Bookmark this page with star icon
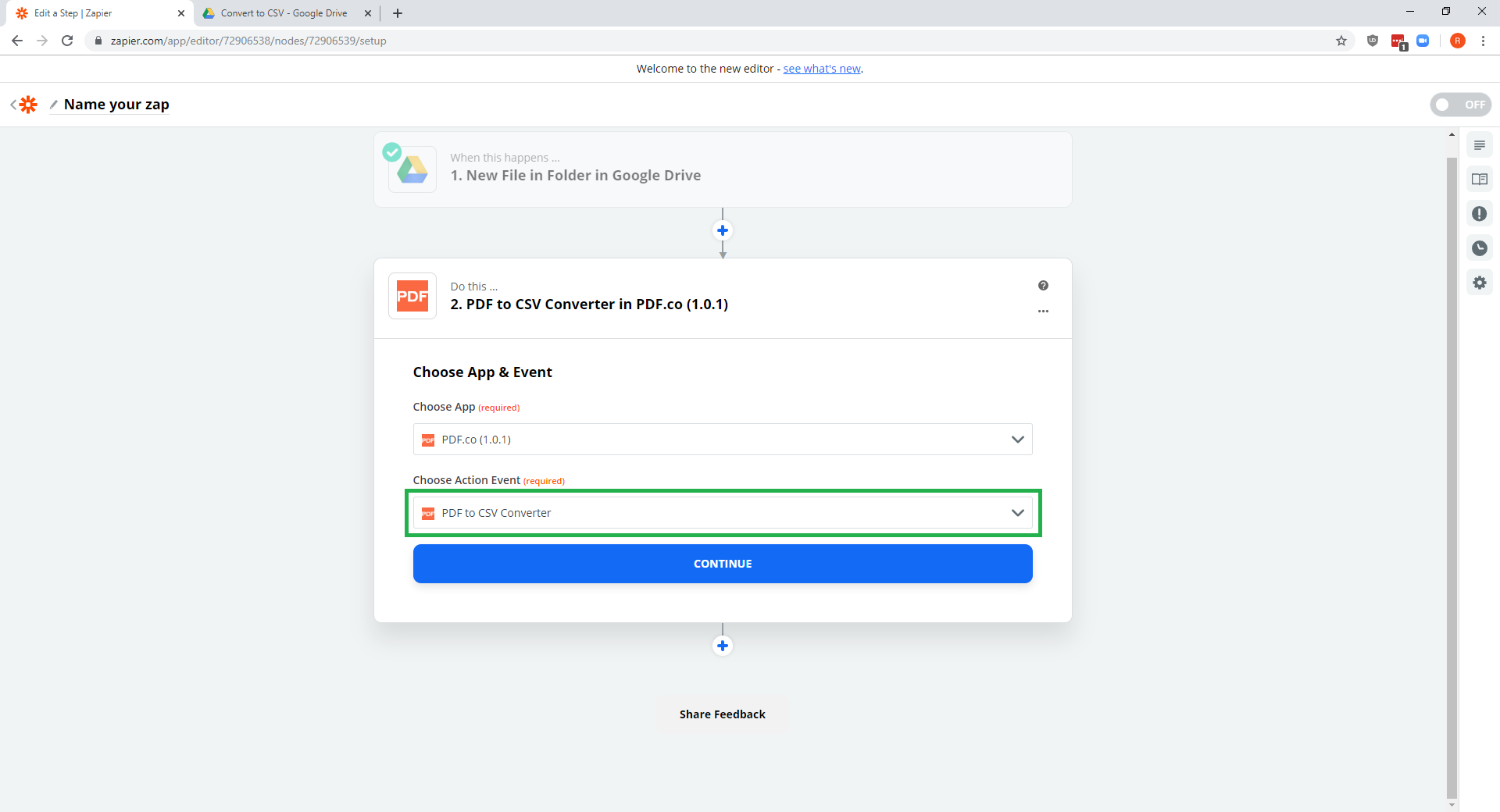 pos(1341,41)
